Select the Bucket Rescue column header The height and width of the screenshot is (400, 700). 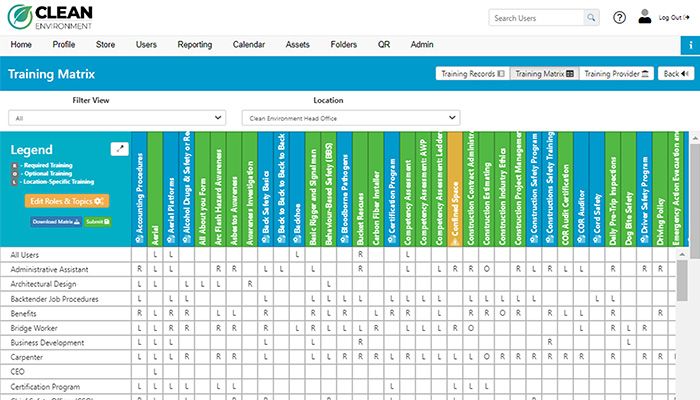[x=360, y=189]
